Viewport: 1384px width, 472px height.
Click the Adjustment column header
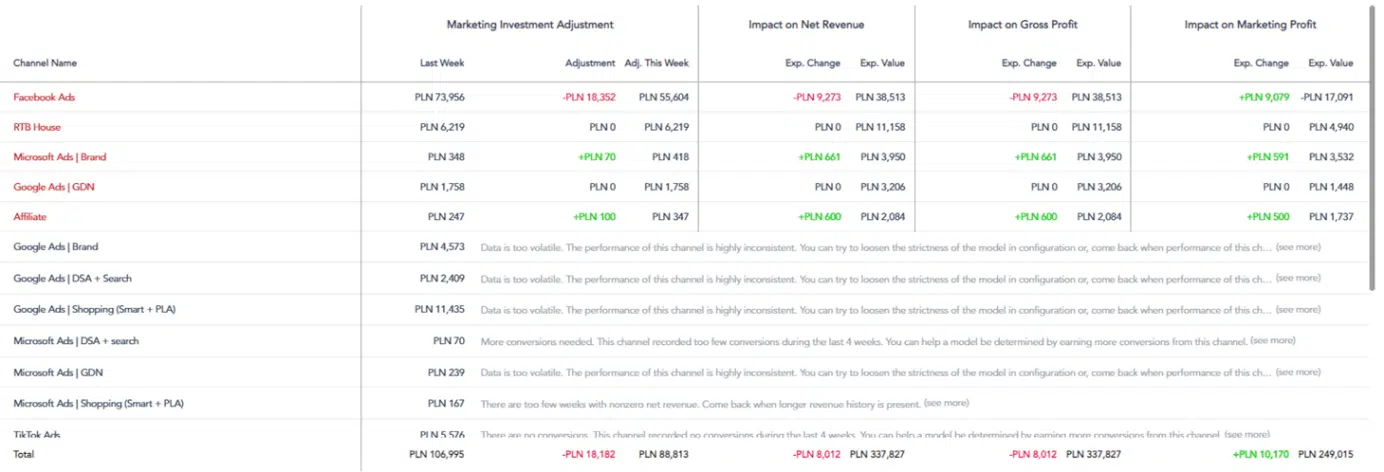click(x=590, y=63)
